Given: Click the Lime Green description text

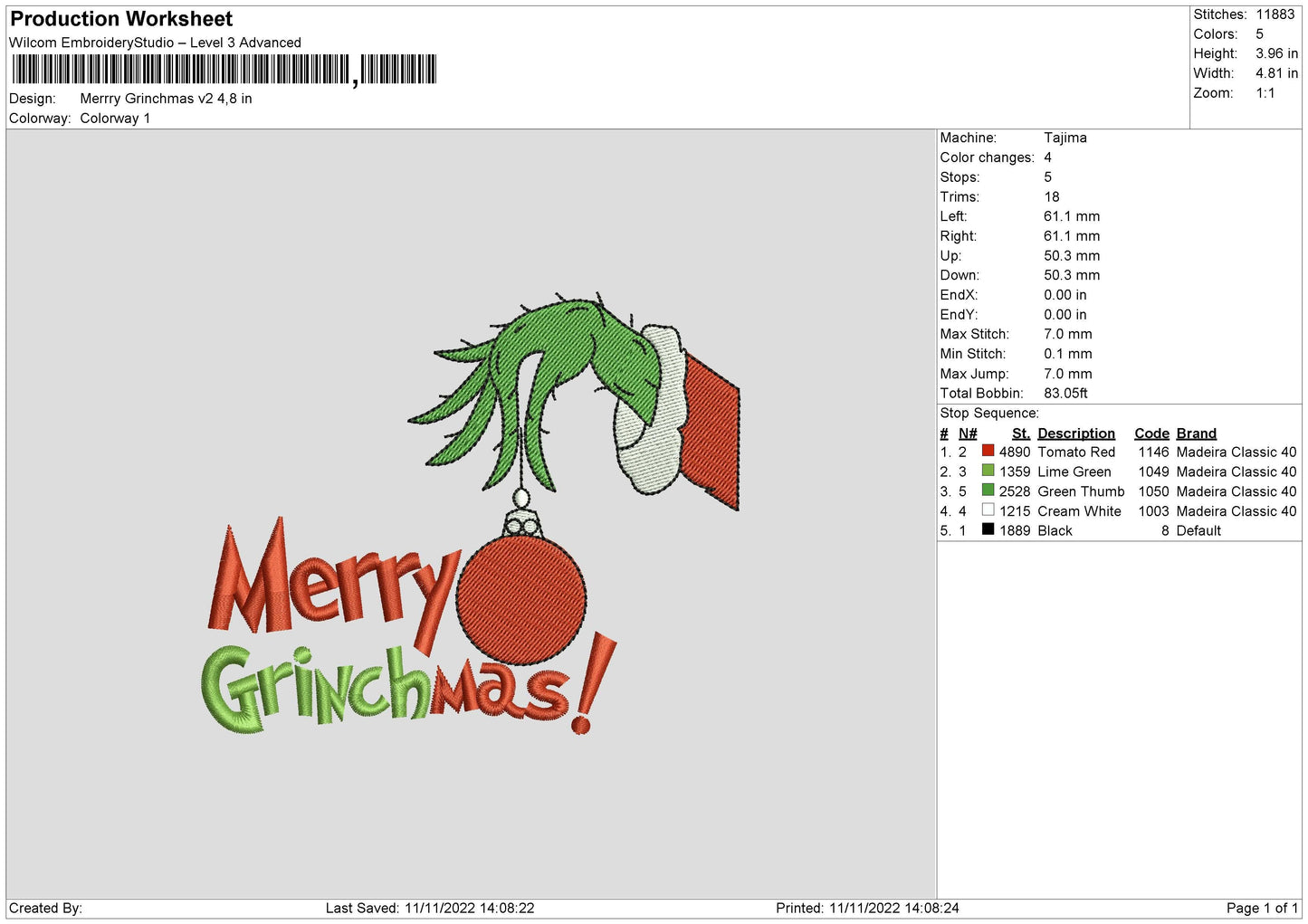Looking at the screenshot, I should click(x=1074, y=472).
